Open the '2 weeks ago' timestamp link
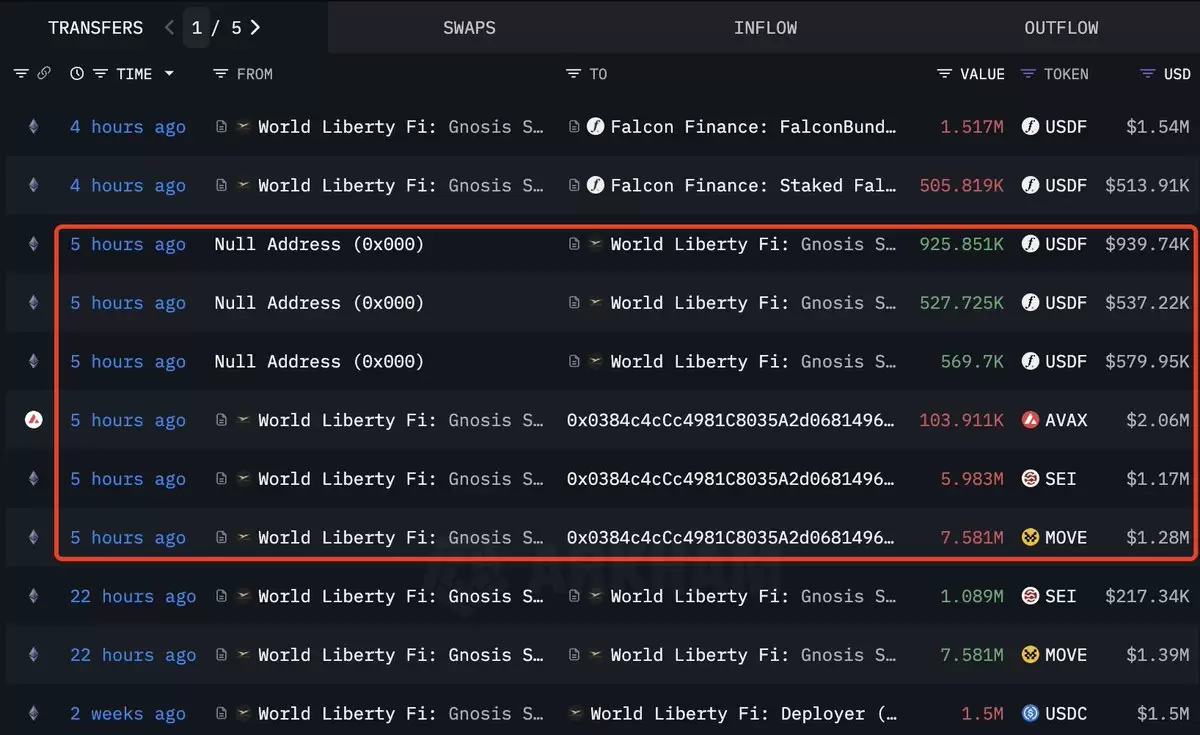This screenshot has width=1200, height=735. (x=128, y=714)
